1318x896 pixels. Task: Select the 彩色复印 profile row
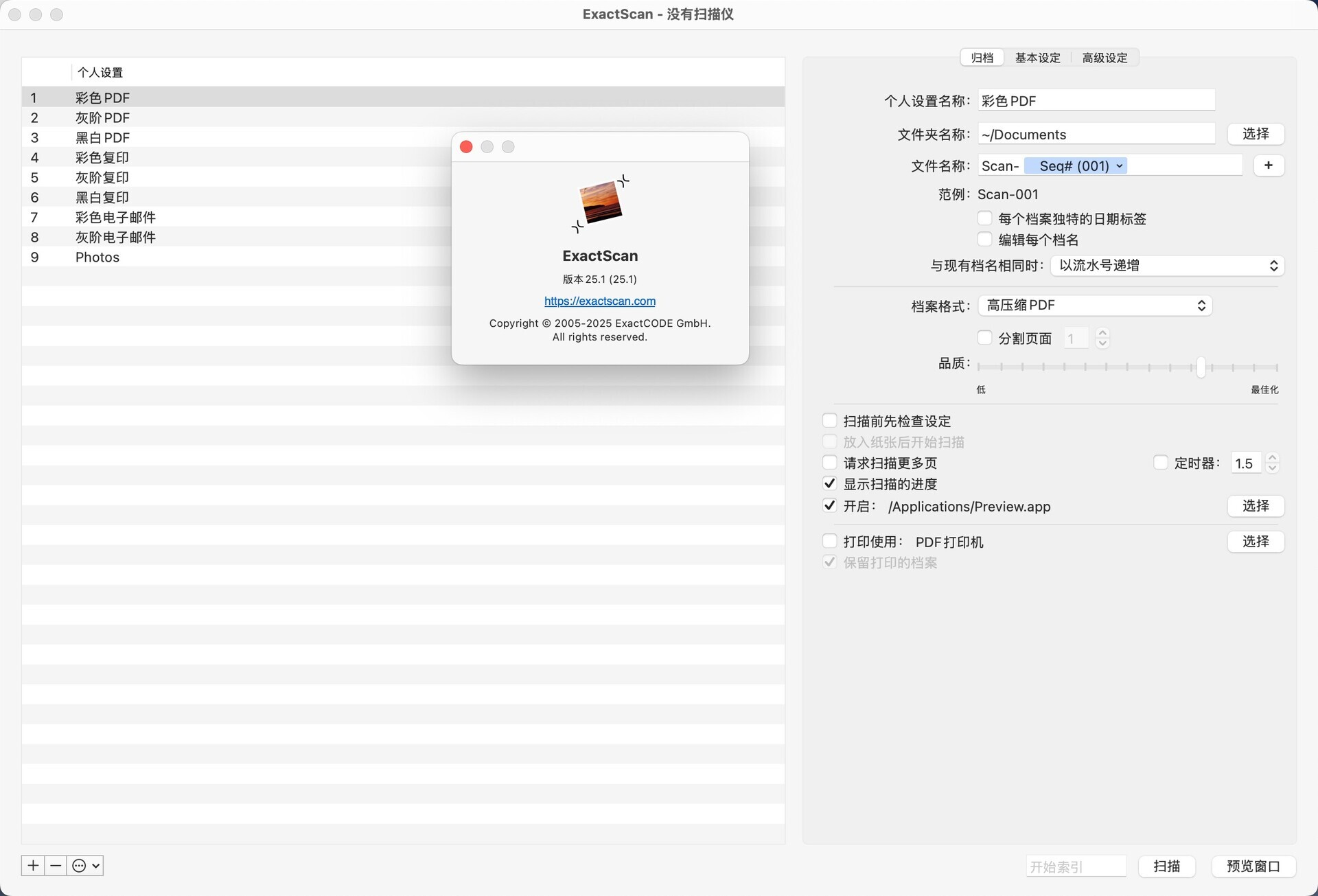[x=403, y=157]
